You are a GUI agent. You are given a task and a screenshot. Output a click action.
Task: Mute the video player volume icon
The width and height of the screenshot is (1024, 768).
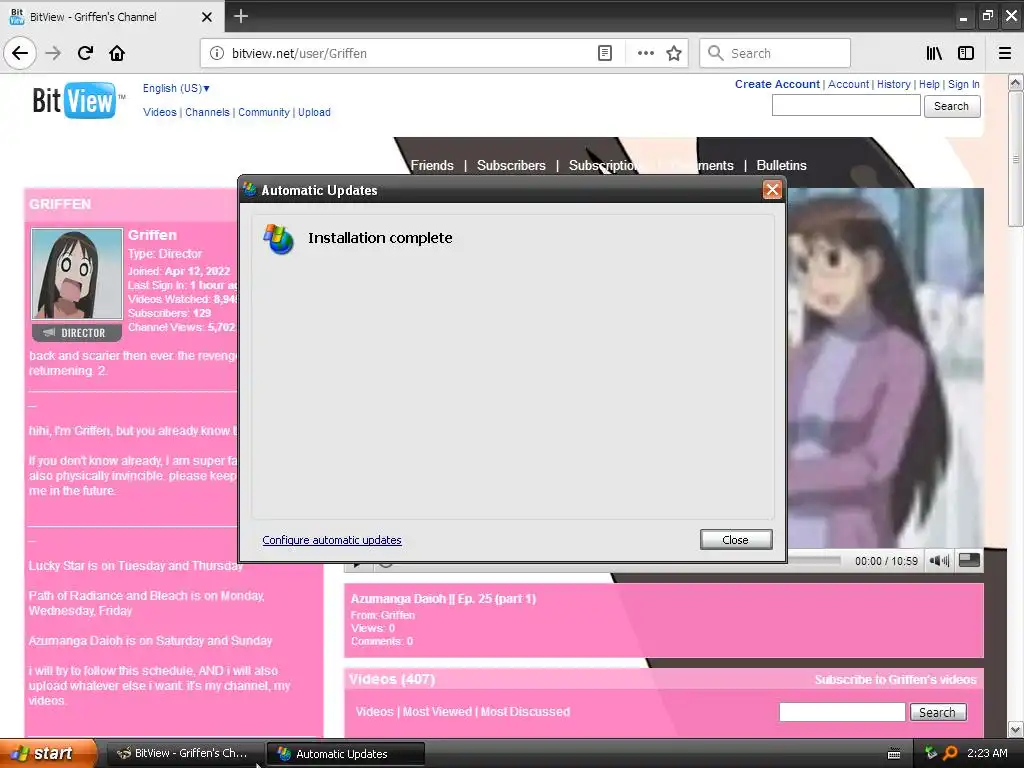click(x=939, y=560)
